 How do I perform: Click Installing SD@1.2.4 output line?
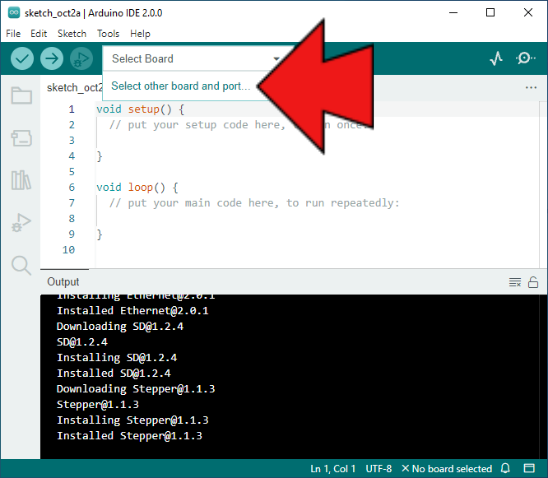coord(117,357)
